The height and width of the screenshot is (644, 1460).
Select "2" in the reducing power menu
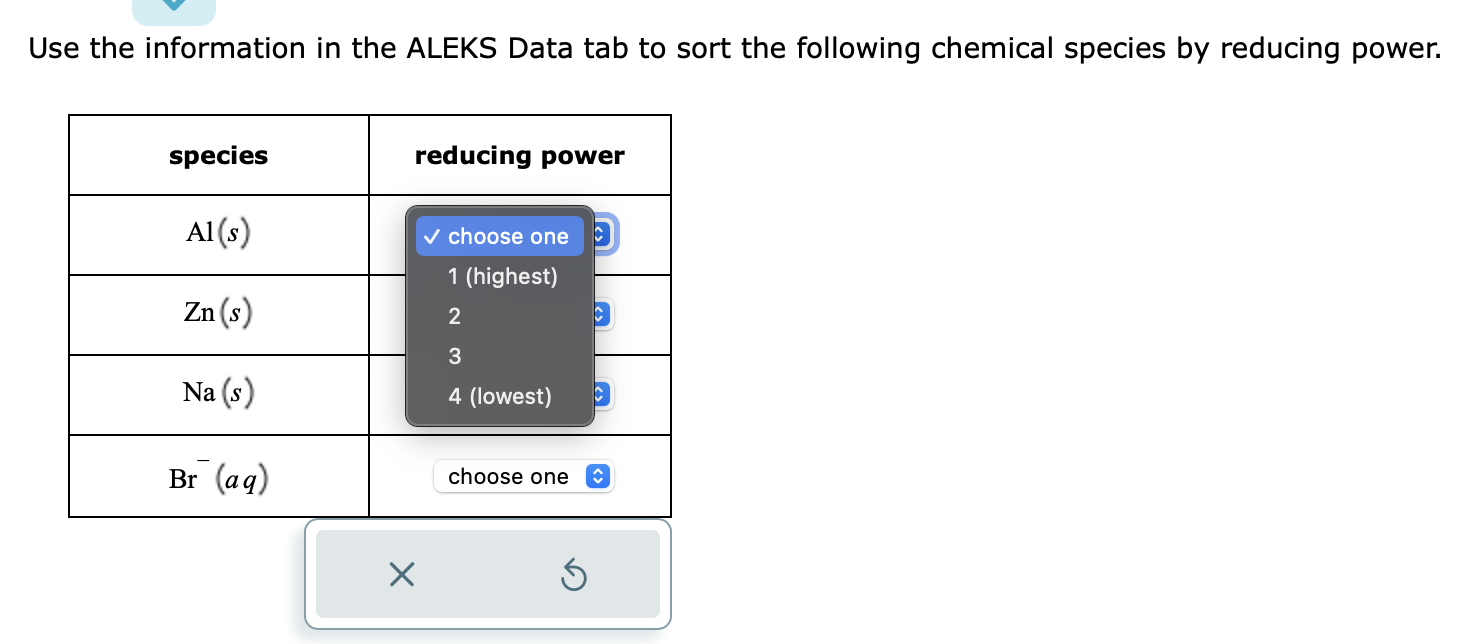point(455,317)
